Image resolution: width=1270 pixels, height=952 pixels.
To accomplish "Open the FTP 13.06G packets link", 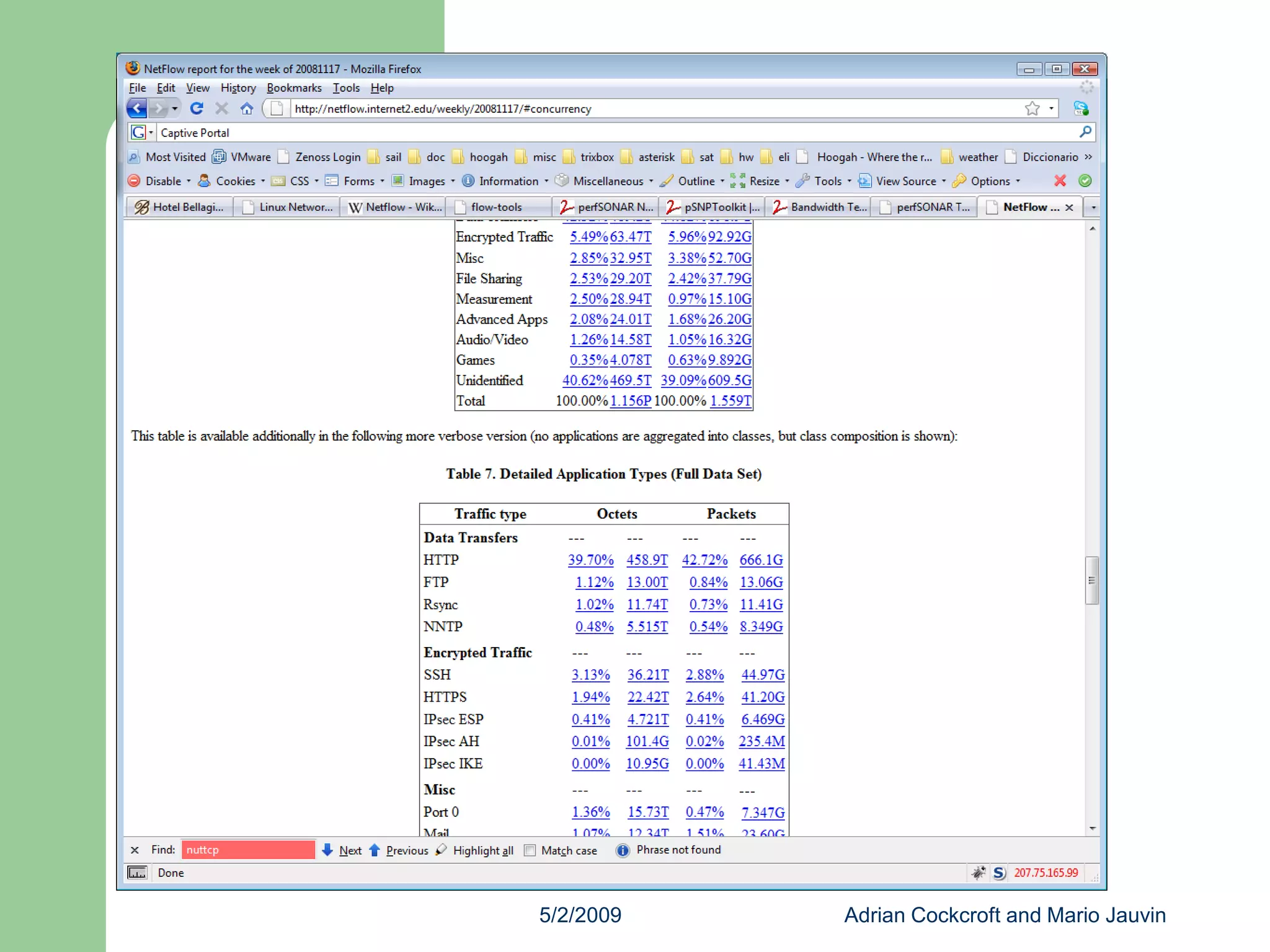I will [761, 582].
